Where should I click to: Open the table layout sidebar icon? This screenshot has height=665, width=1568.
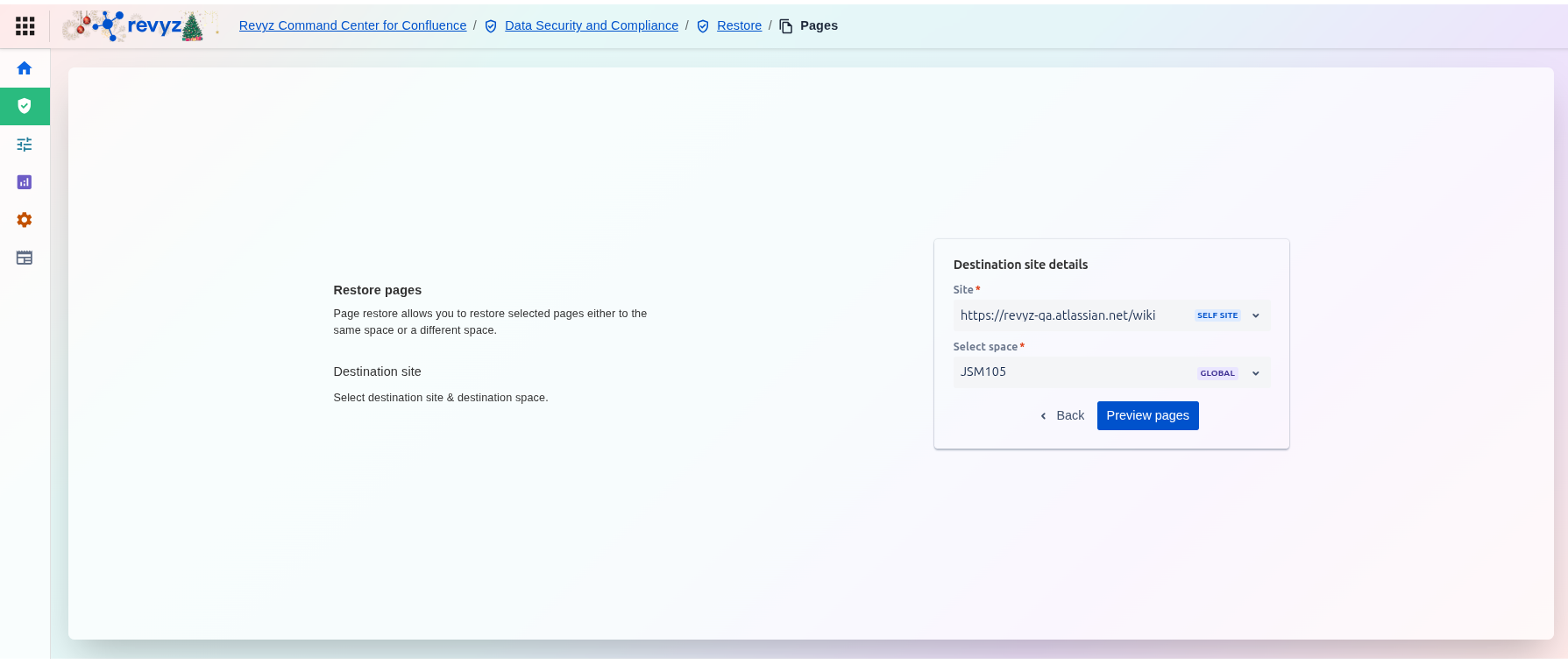[25, 258]
